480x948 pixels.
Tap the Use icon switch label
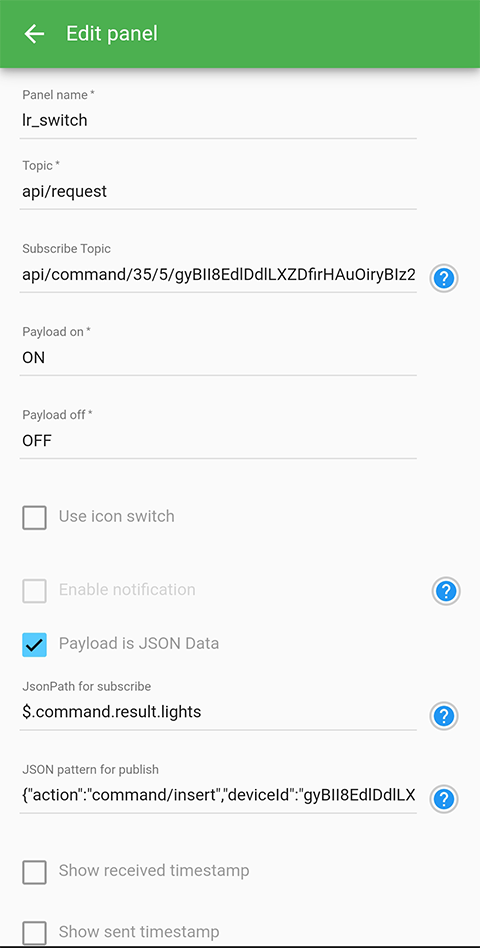point(117,516)
